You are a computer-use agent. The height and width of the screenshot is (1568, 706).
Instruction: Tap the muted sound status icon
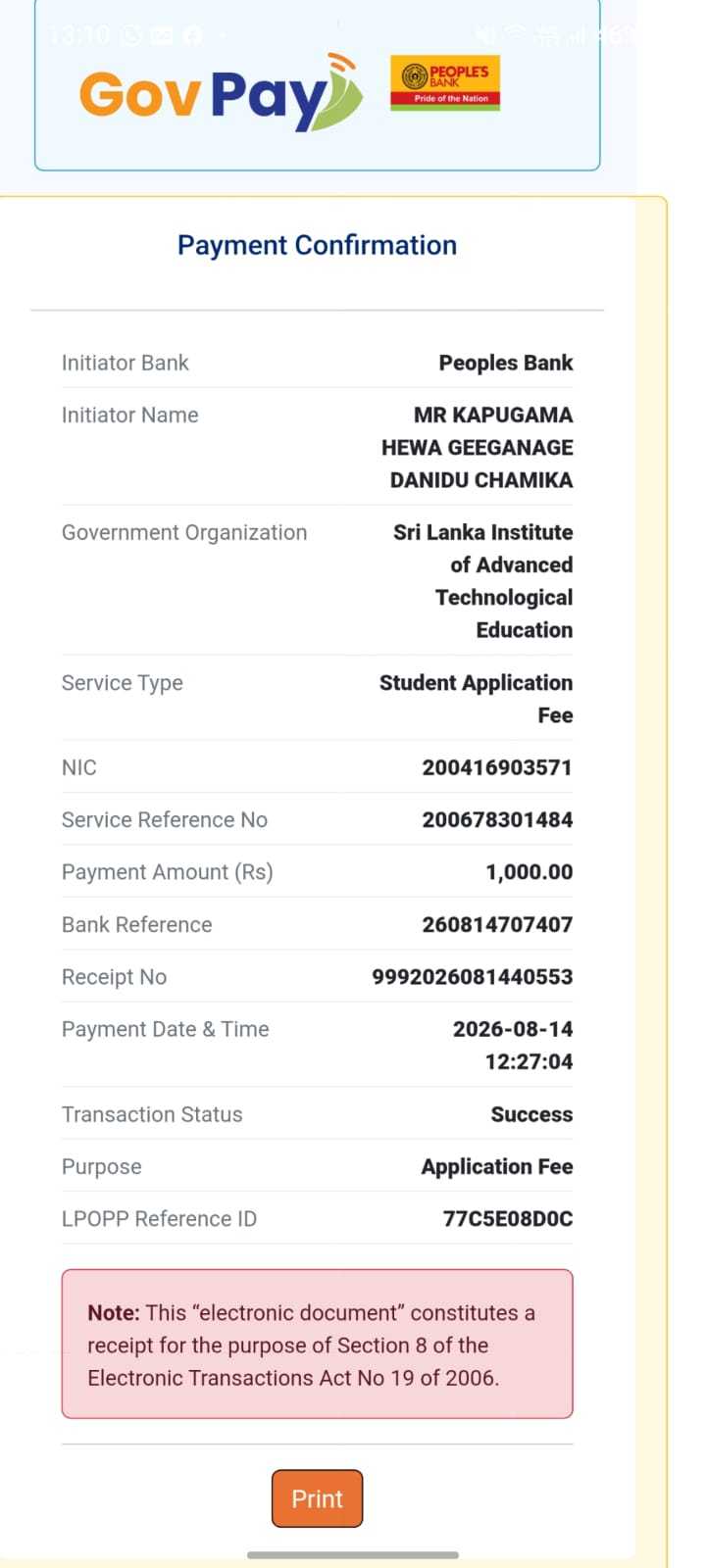(486, 35)
